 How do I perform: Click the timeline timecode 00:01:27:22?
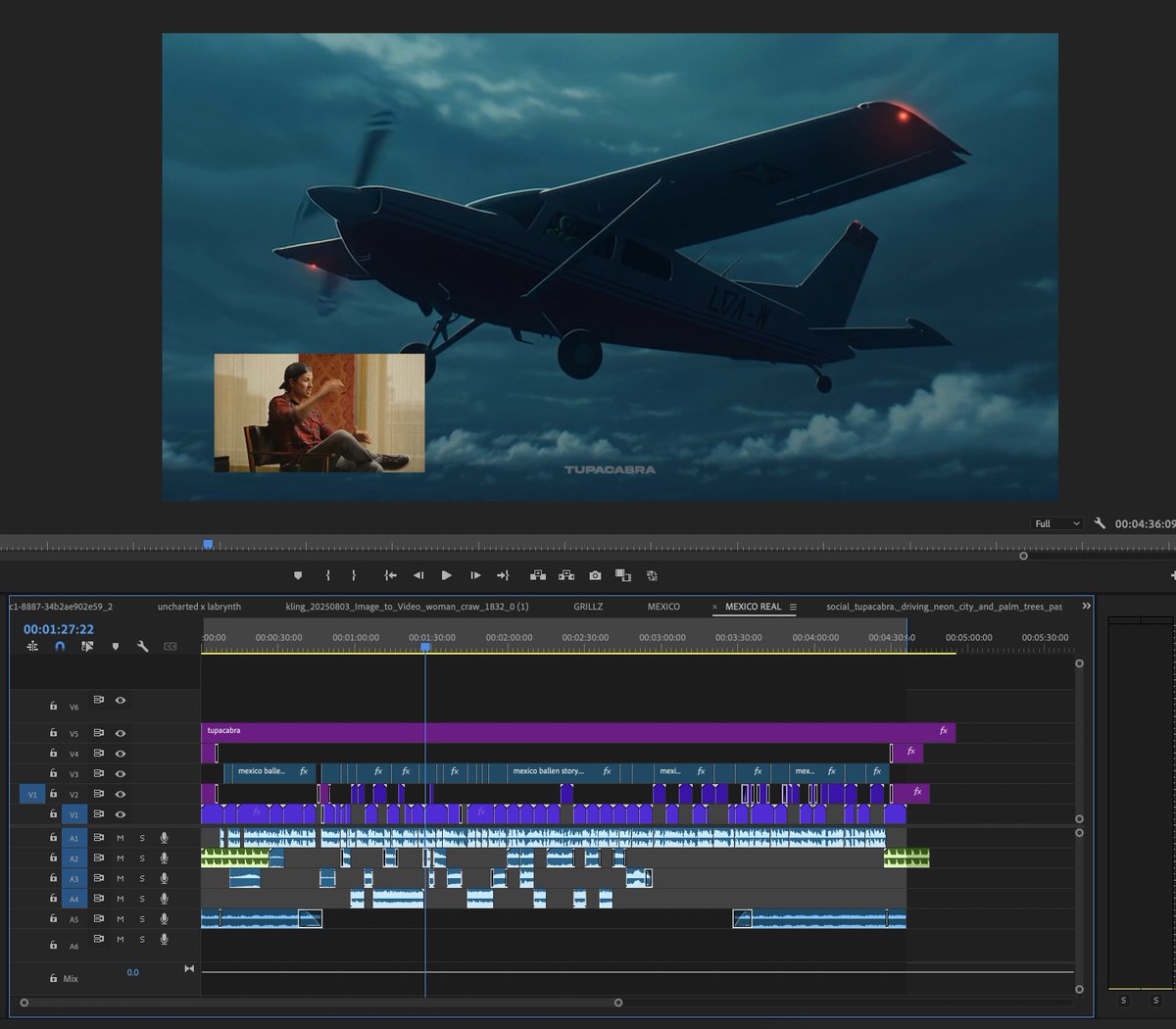coord(59,629)
